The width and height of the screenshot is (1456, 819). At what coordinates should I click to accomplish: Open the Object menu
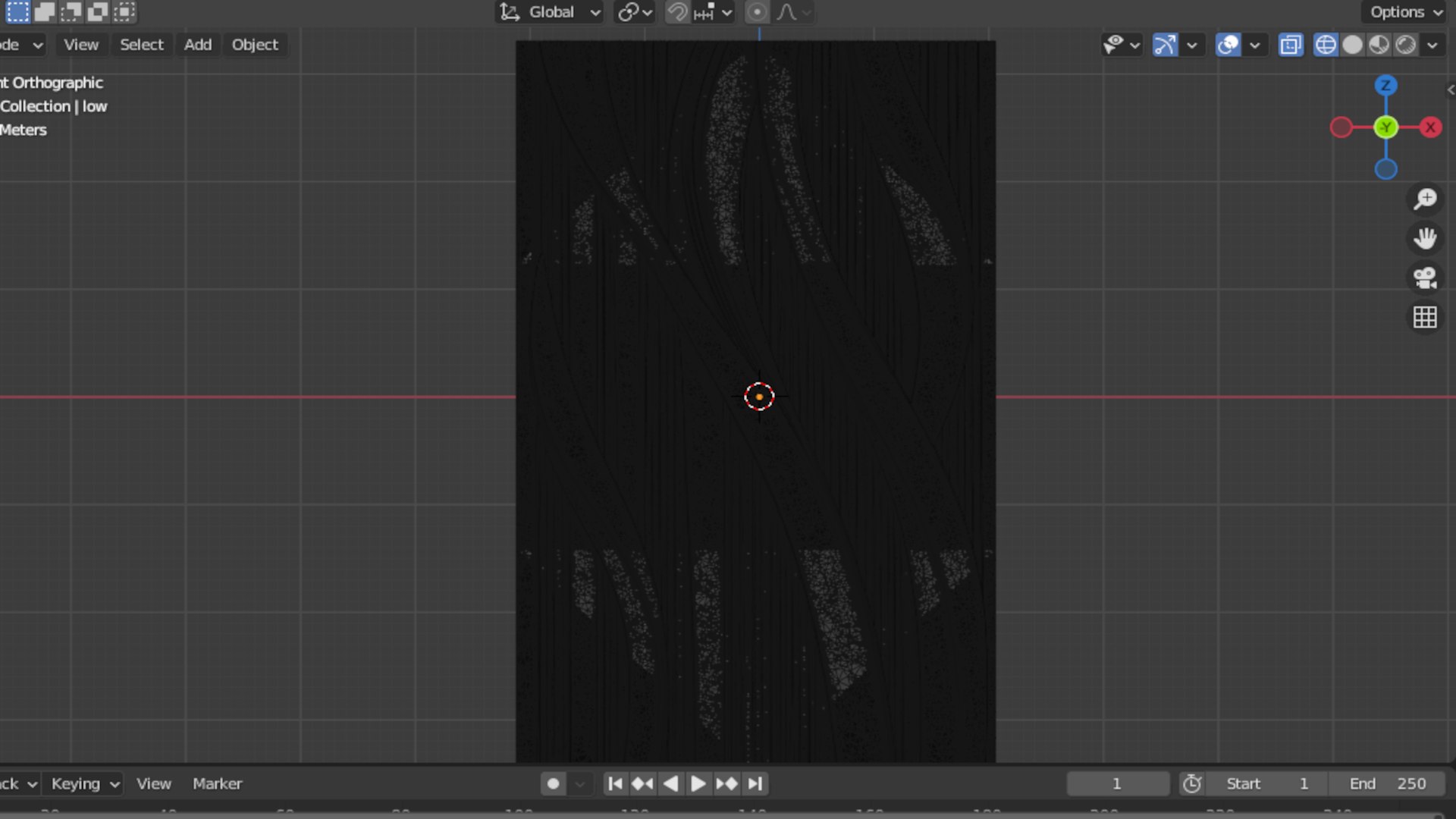(255, 45)
